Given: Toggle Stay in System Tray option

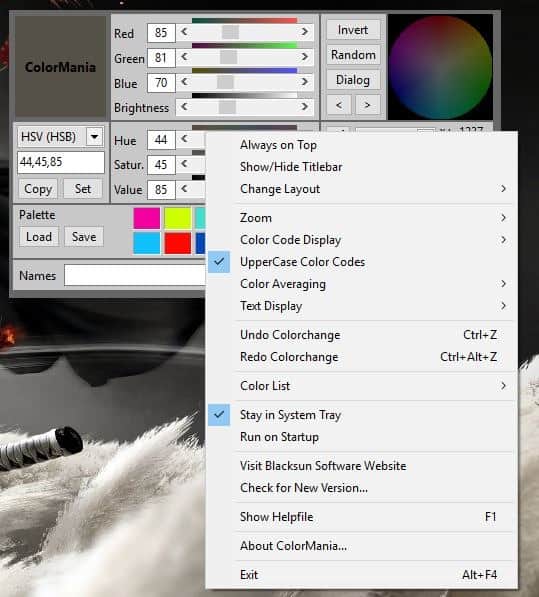Looking at the screenshot, I should pyautogui.click(x=361, y=415).
